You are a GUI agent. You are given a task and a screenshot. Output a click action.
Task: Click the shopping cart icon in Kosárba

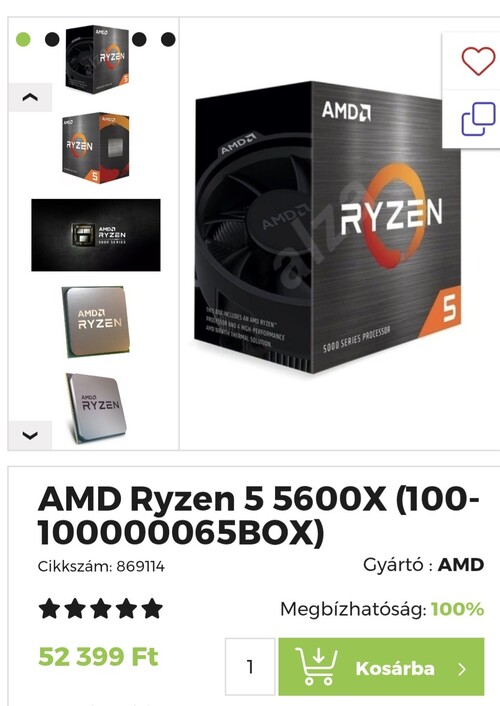coord(317,666)
